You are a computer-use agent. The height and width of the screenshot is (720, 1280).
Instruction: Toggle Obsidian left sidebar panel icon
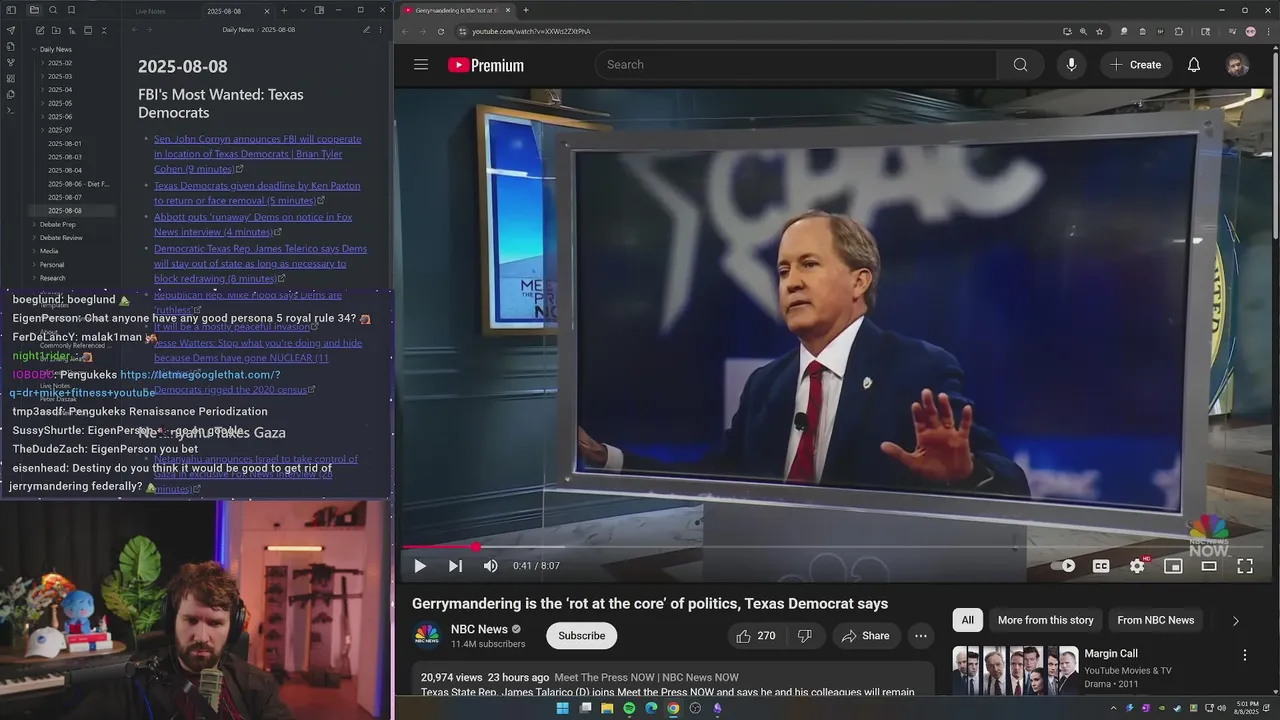pyautogui.click(x=11, y=10)
